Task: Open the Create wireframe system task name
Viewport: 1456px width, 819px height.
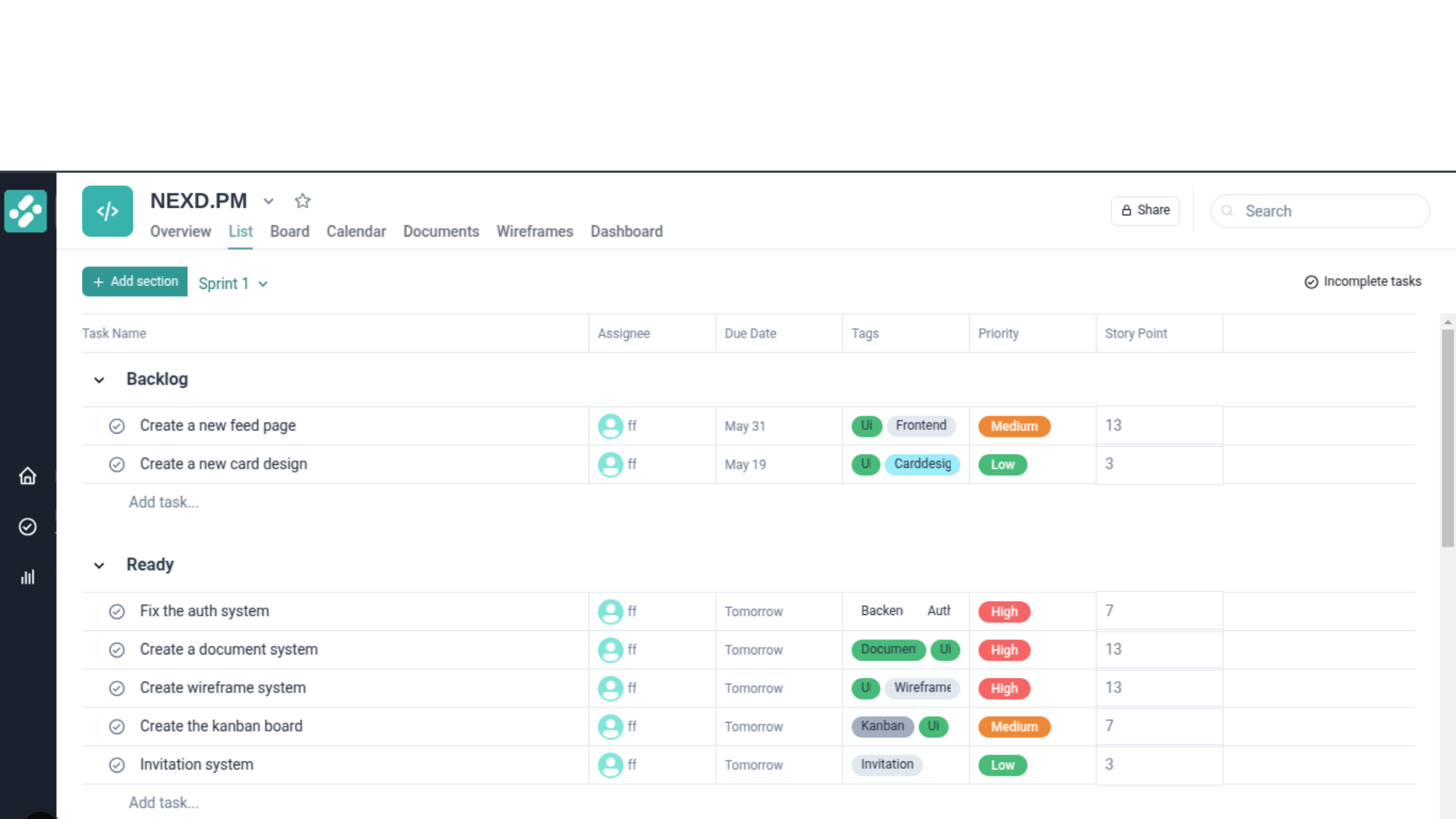Action: pos(223,688)
